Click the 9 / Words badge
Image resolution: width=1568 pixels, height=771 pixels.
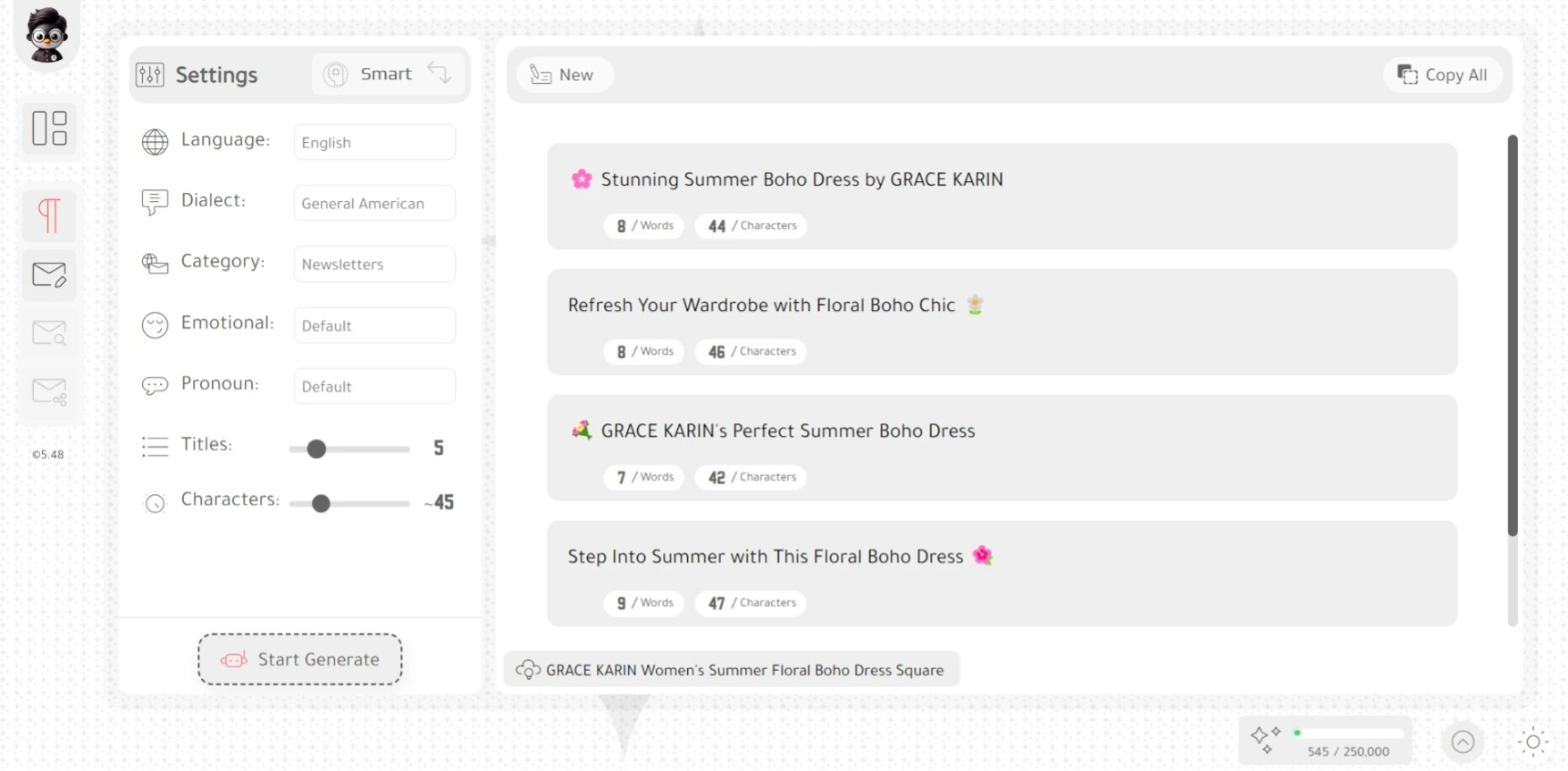coord(644,603)
